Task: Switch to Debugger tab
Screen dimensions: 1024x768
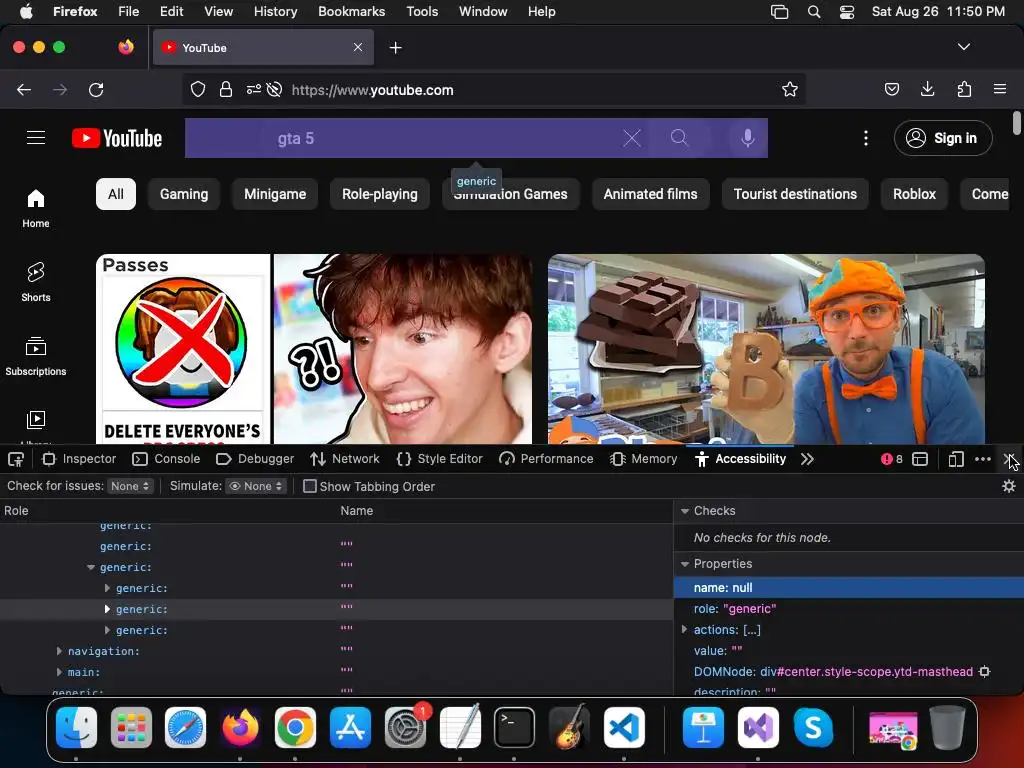Action: [x=255, y=459]
